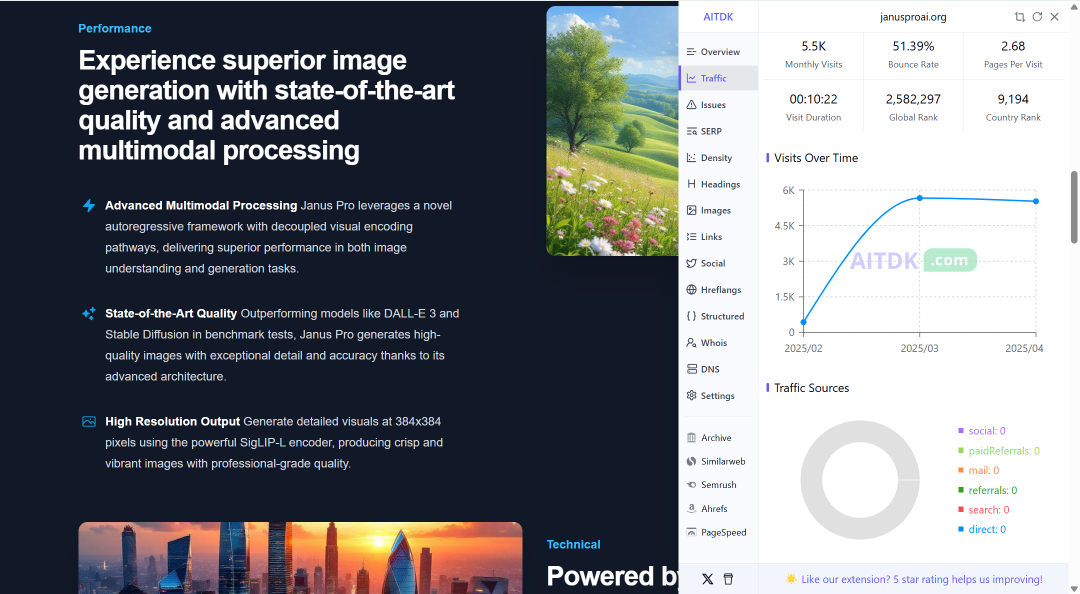Viewport: 1080px width, 594px height.
Task: Close the AITDK panel with X
Action: (x=1055, y=17)
